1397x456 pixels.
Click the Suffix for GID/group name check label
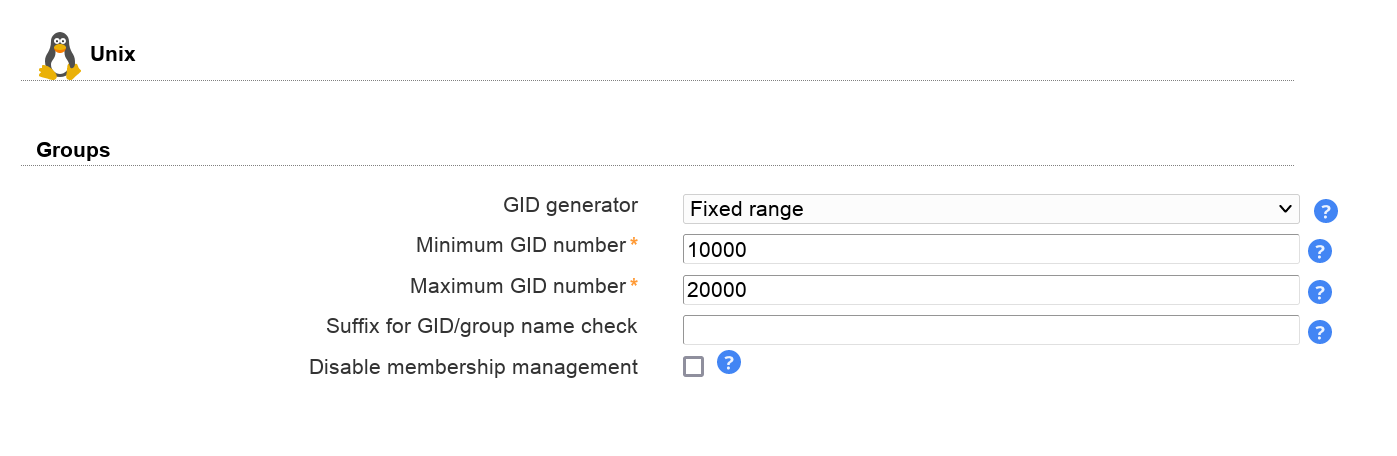coord(481,326)
